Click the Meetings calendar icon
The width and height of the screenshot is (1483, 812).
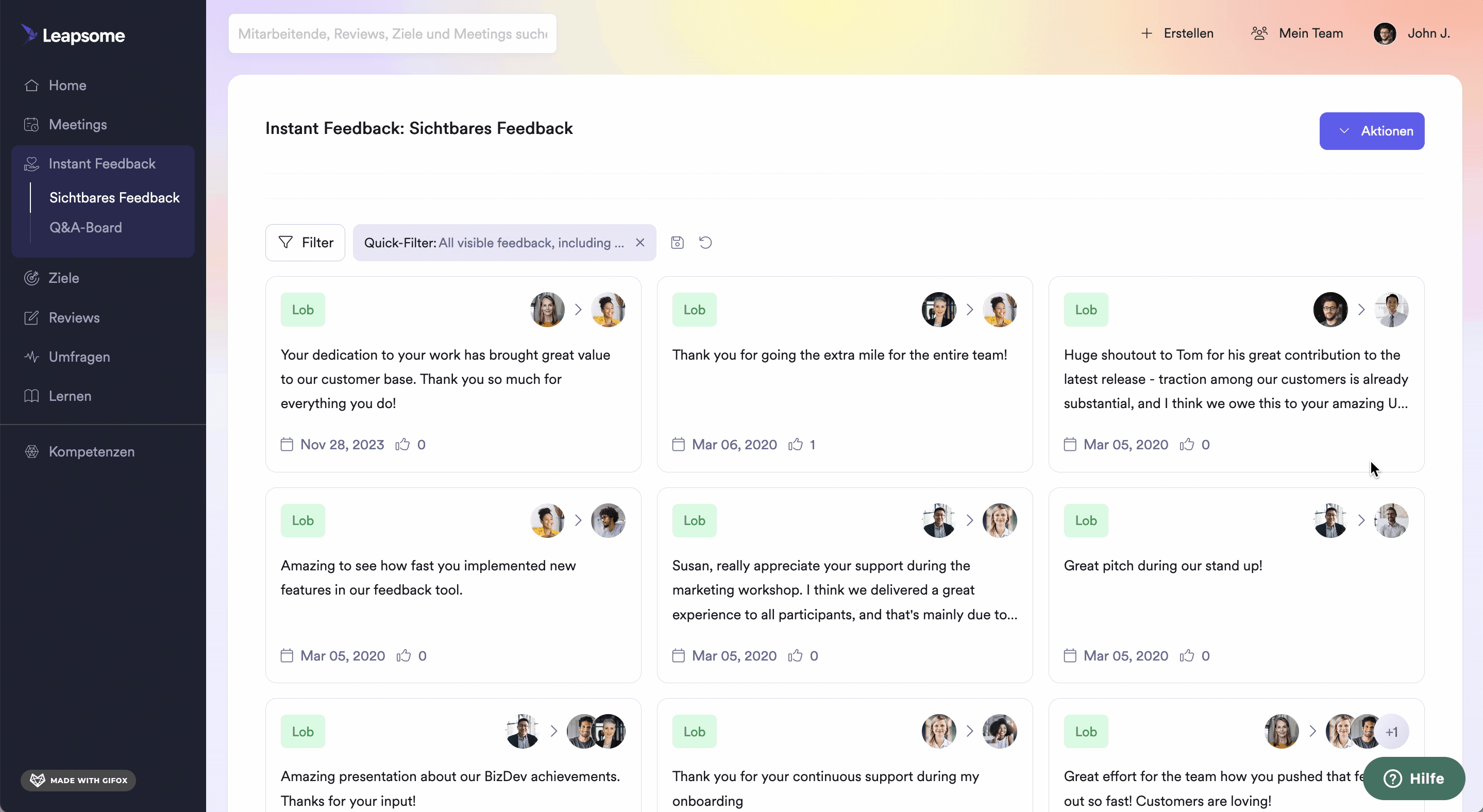pos(31,124)
